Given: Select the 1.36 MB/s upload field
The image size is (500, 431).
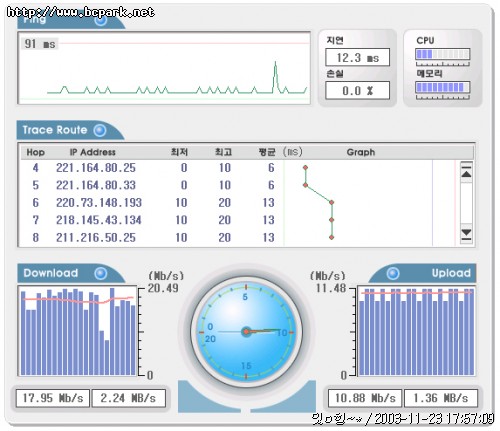Looking at the screenshot, I should [441, 398].
